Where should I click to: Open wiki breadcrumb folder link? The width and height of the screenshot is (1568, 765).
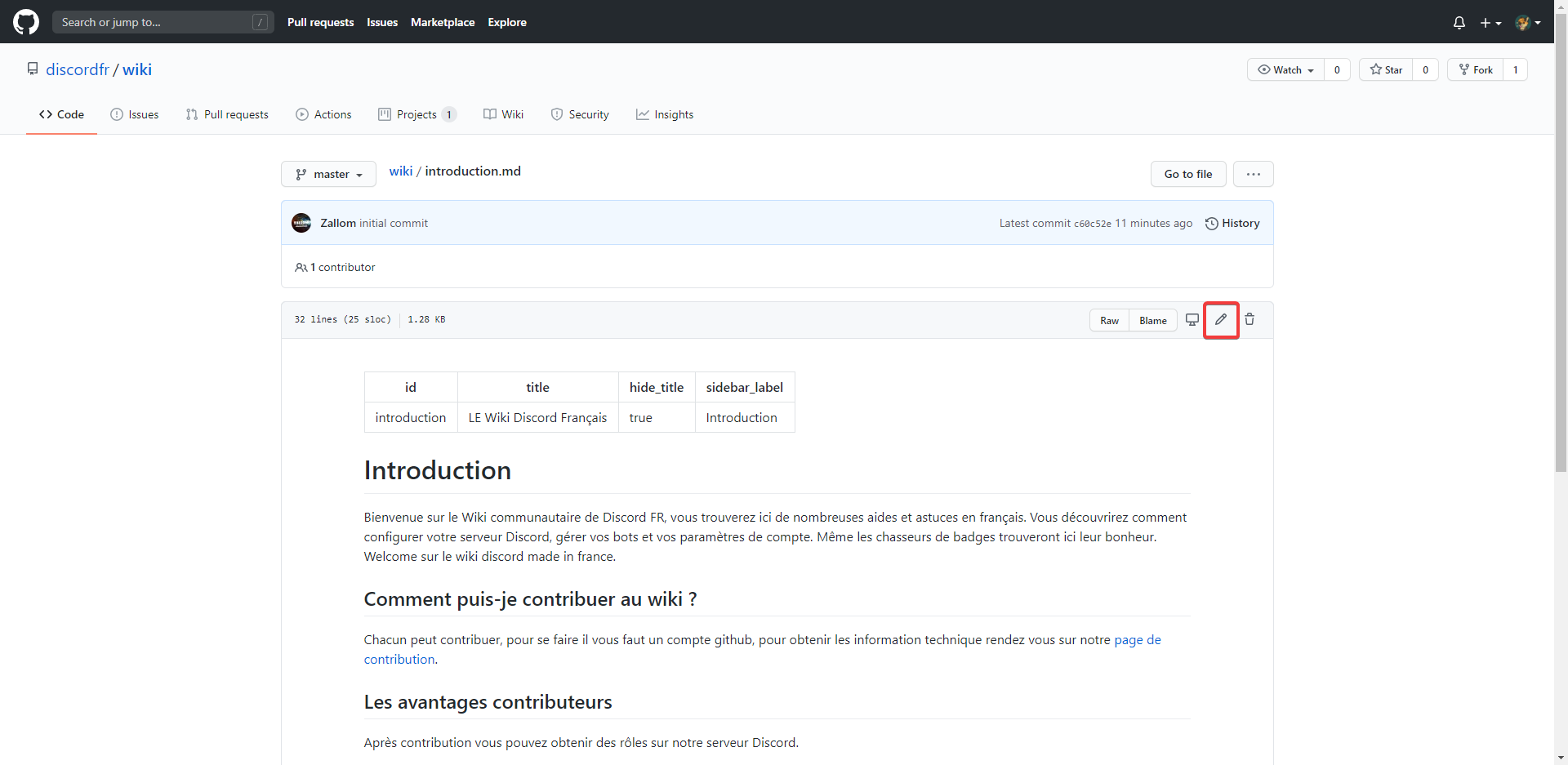pyautogui.click(x=401, y=171)
